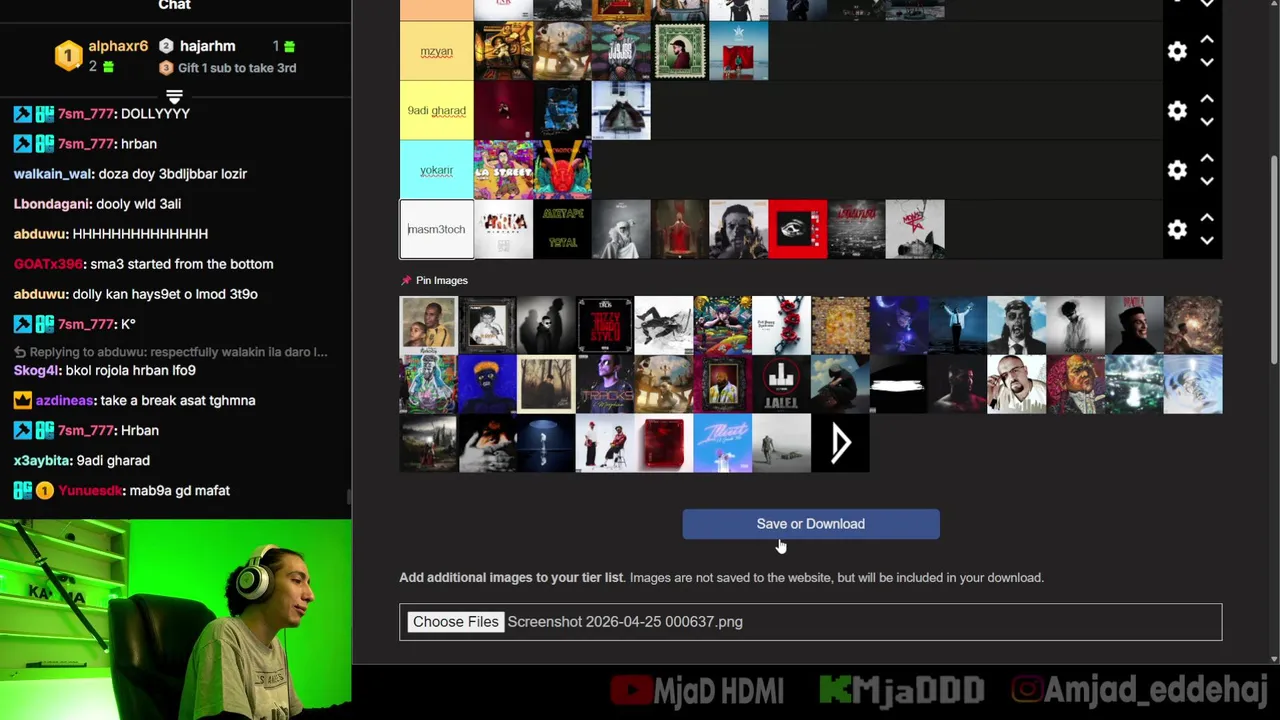The width and height of the screenshot is (1280, 720).
Task: Open settings gear for the yokarir tier
Action: click(x=1177, y=170)
